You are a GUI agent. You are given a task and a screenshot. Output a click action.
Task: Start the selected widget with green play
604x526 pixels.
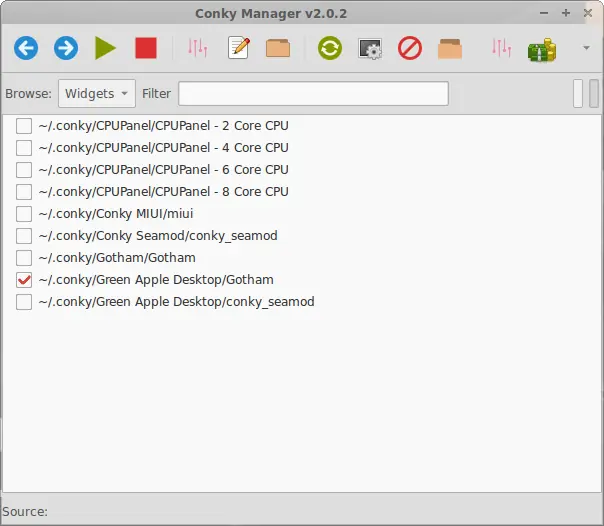[x=106, y=48]
